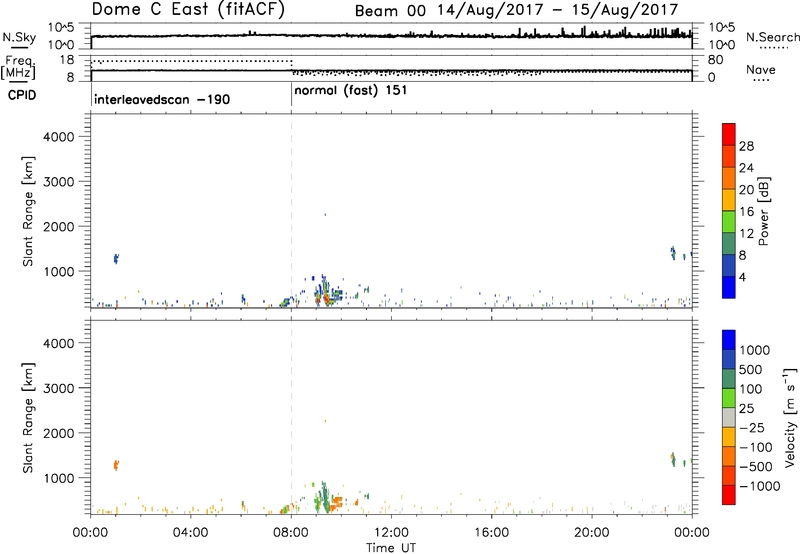Image resolution: width=800 pixels, height=554 pixels.
Task: Click the orange echo cluster near 01:00 in the velocity panel
Action: point(116,465)
